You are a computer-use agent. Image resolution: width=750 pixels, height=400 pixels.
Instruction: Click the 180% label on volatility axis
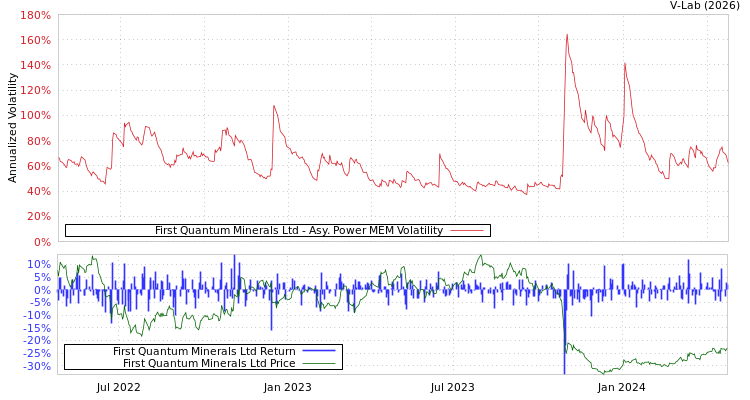coord(35,16)
